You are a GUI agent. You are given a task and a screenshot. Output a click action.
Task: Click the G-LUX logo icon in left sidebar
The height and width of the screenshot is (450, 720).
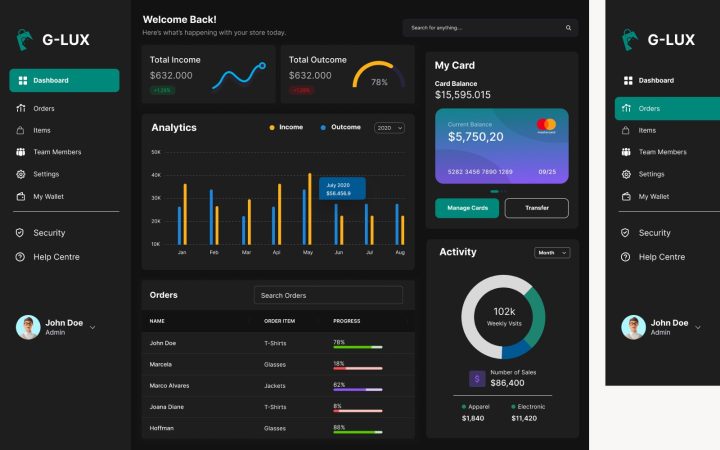24,40
